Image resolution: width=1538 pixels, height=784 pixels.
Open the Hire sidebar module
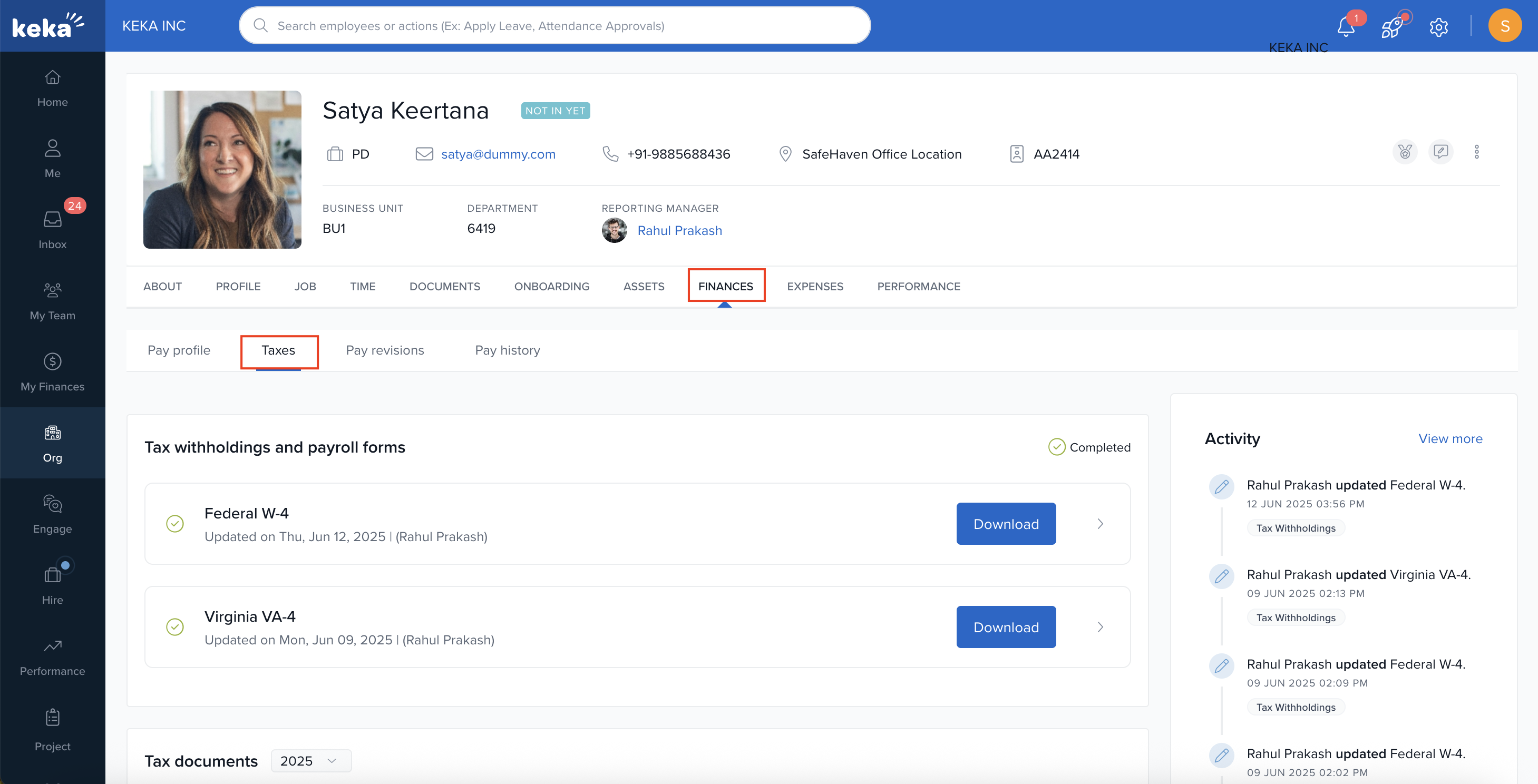click(x=53, y=585)
